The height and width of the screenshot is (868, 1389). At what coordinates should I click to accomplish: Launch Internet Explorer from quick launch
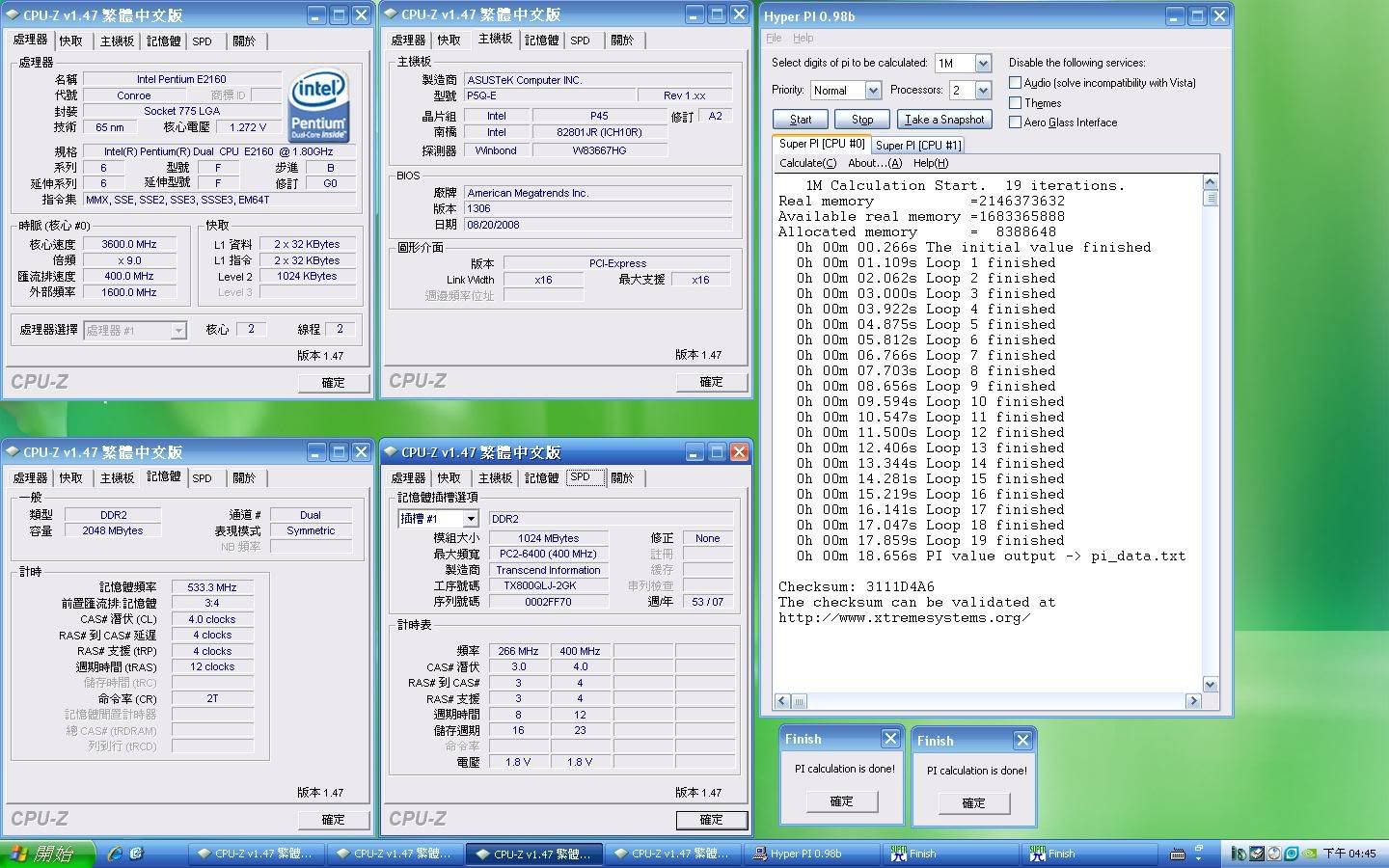[115, 854]
